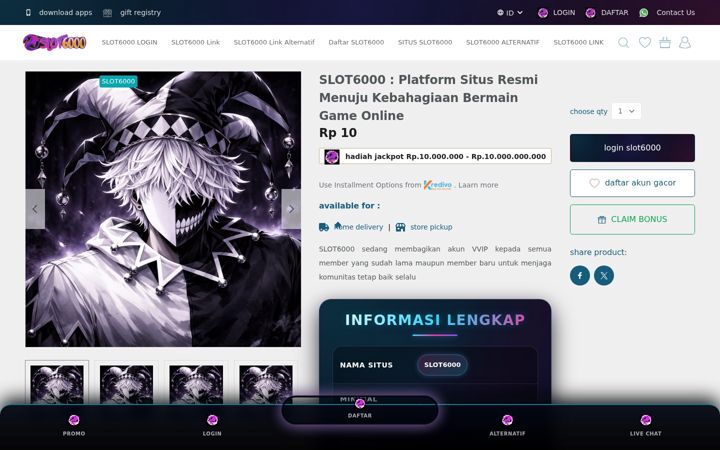This screenshot has height=450, width=720.
Task: Click the phone icon beside download apps
Action: [x=28, y=12]
